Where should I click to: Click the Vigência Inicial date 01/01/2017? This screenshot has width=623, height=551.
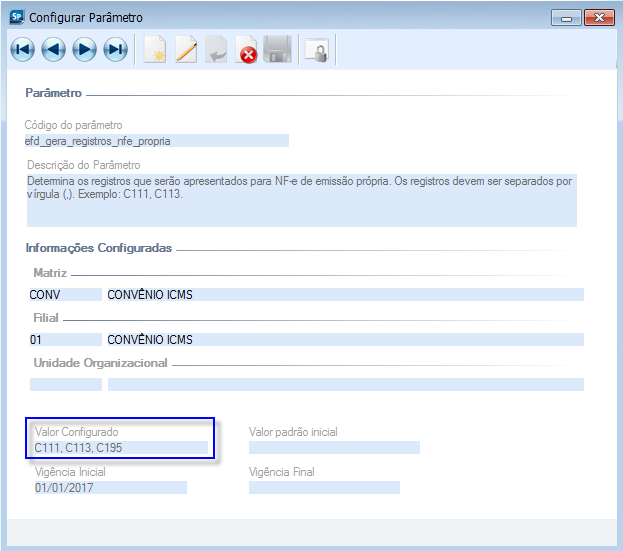(x=110, y=488)
